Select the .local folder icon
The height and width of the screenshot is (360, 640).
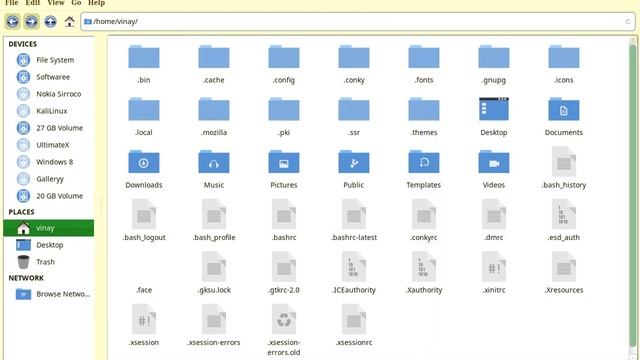coord(144,109)
